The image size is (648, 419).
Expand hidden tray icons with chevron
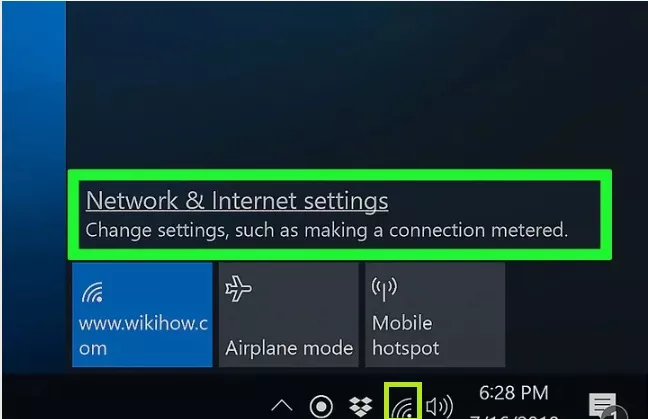pyautogui.click(x=282, y=406)
